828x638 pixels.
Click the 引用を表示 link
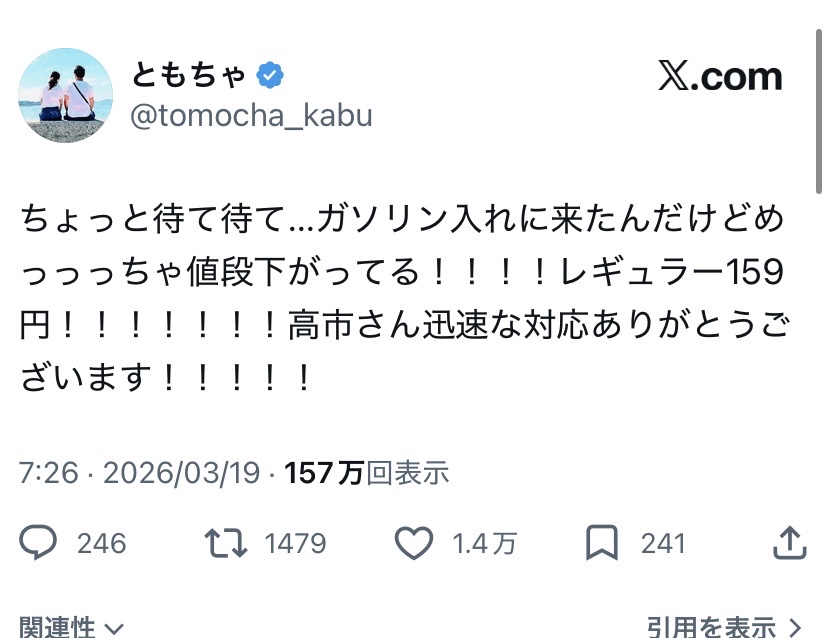click(711, 627)
